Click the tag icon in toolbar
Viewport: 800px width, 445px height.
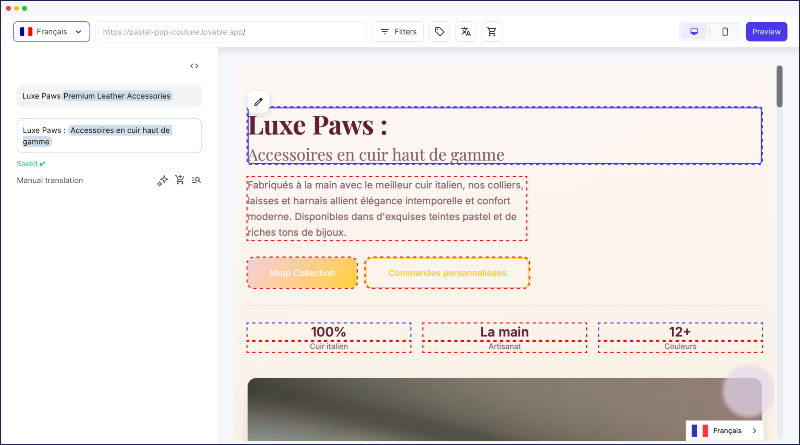point(439,32)
